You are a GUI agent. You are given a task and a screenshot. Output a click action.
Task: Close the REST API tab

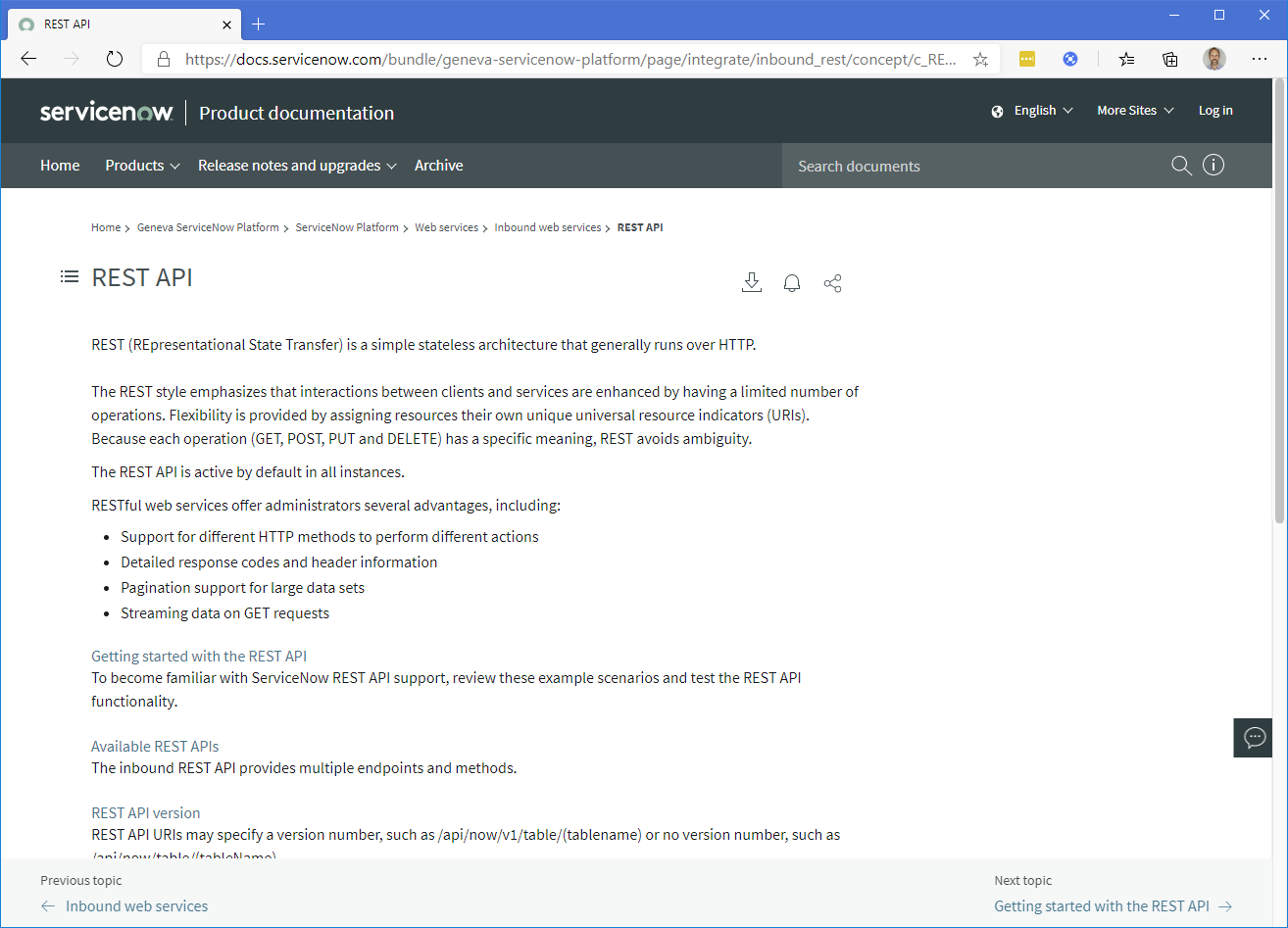(x=226, y=24)
